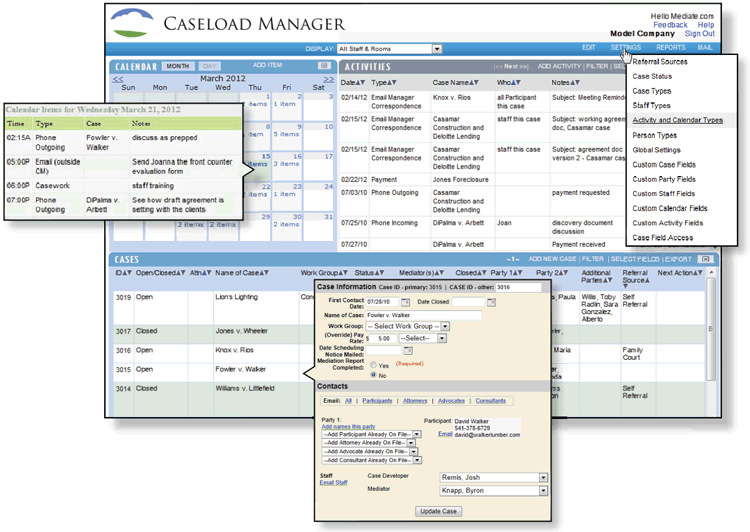Go to next month in calendar
Image resolution: width=750 pixels, height=532 pixels.
(x=328, y=77)
